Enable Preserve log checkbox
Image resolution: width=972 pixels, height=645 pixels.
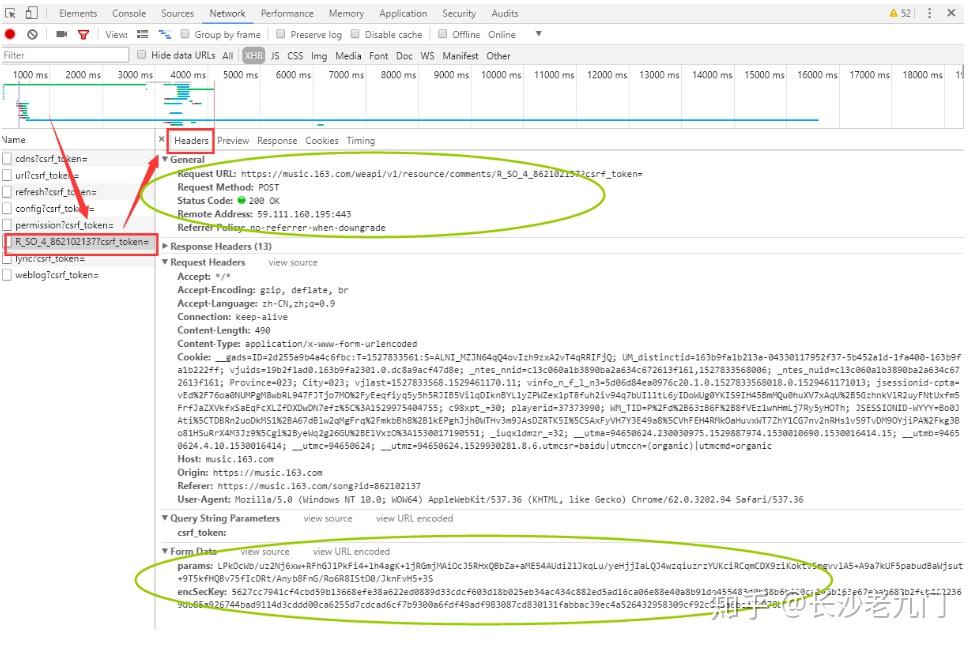(x=280, y=34)
